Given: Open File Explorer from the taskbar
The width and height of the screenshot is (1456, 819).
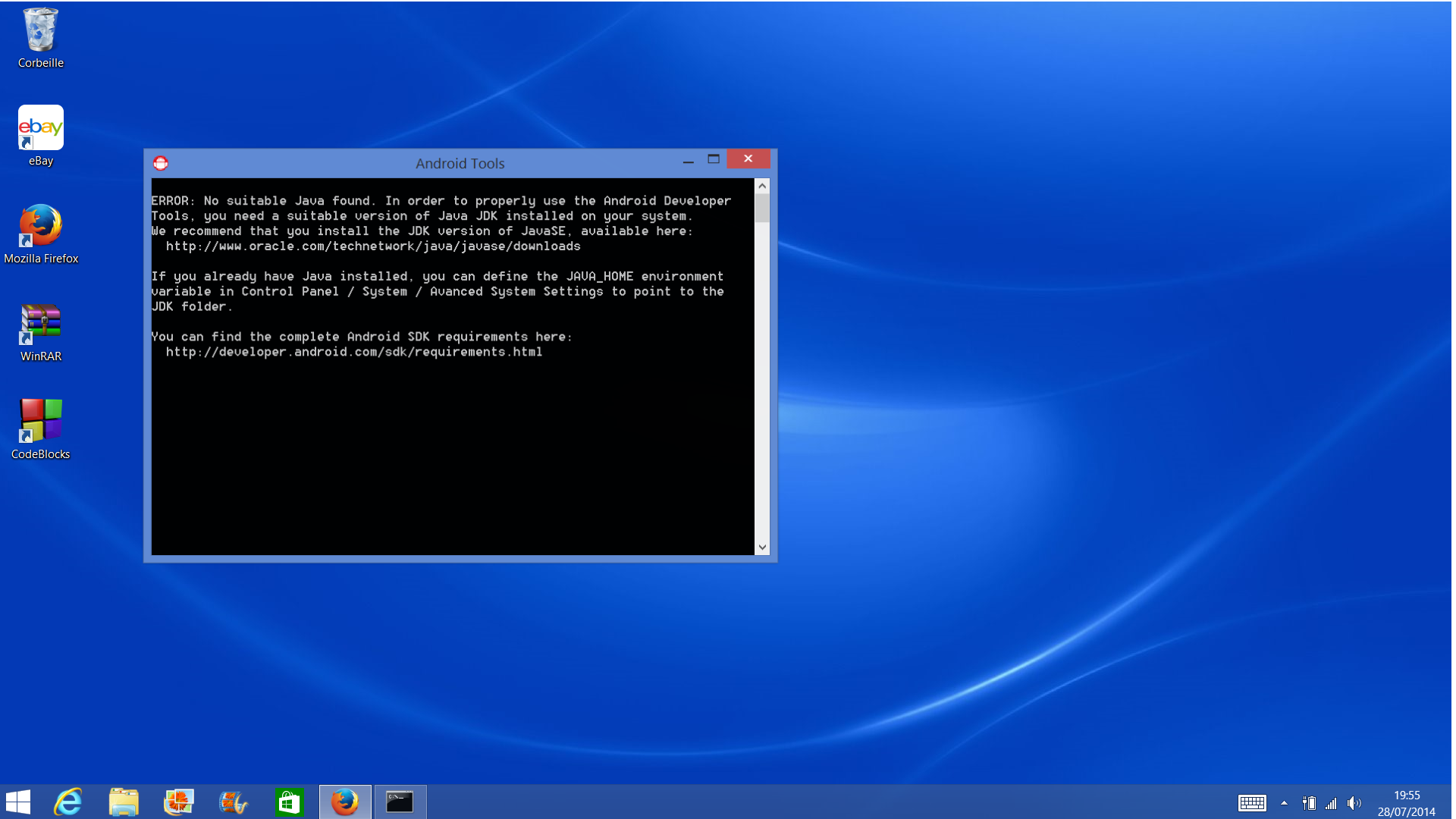Looking at the screenshot, I should tap(124, 802).
